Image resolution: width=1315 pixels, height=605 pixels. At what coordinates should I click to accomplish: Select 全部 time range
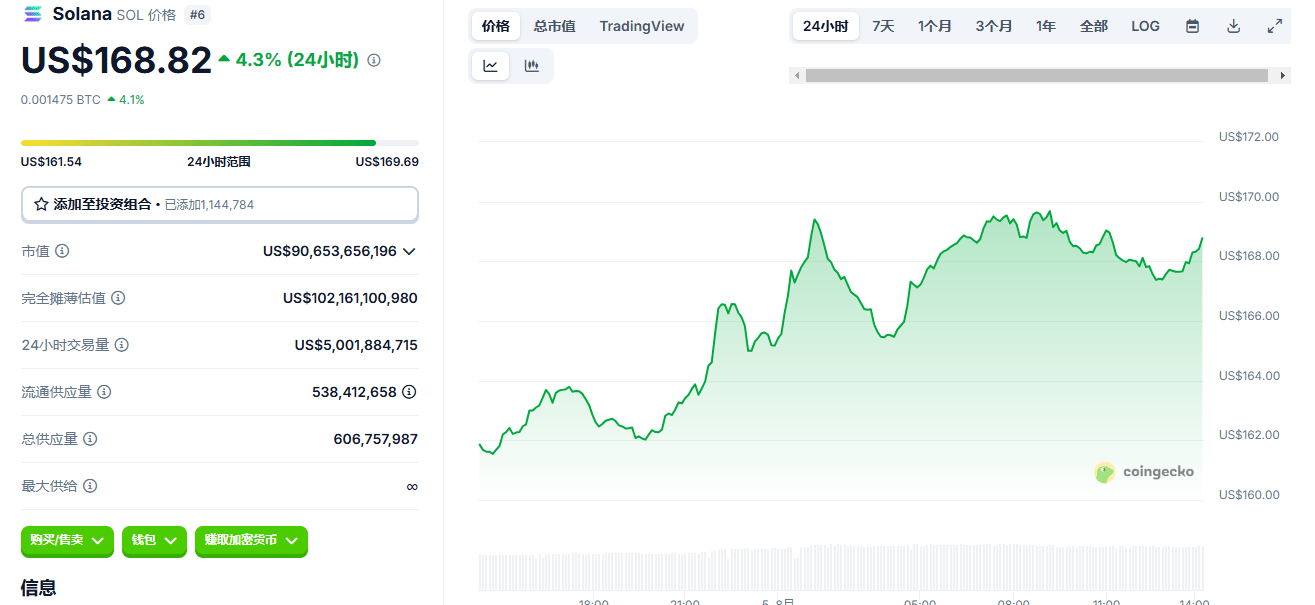1094,26
